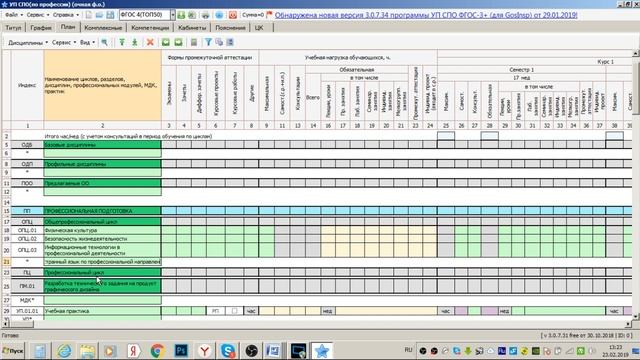This screenshot has height=360, width=640.
Task: Select the ПРОФЕССИОНАЛЬНАЯ ПОДГОТОВКА row
Action: pos(102,211)
